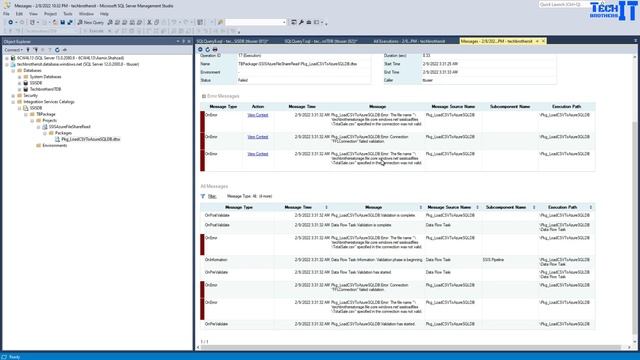Open the Tools menu
640x360 pixels.
[x=68, y=14]
